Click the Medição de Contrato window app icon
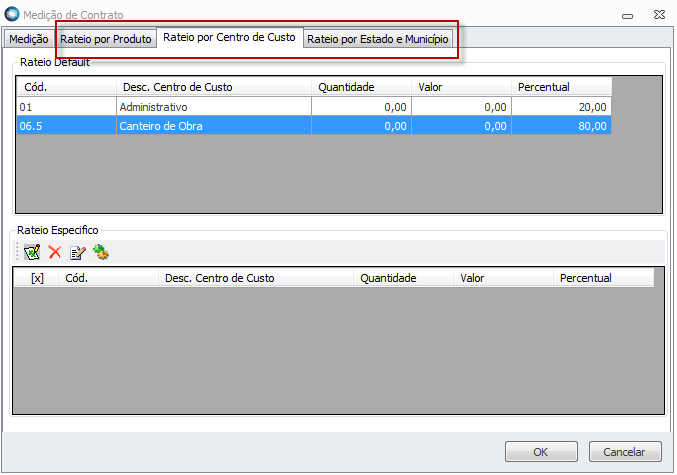The width and height of the screenshot is (677, 475). click(12, 14)
